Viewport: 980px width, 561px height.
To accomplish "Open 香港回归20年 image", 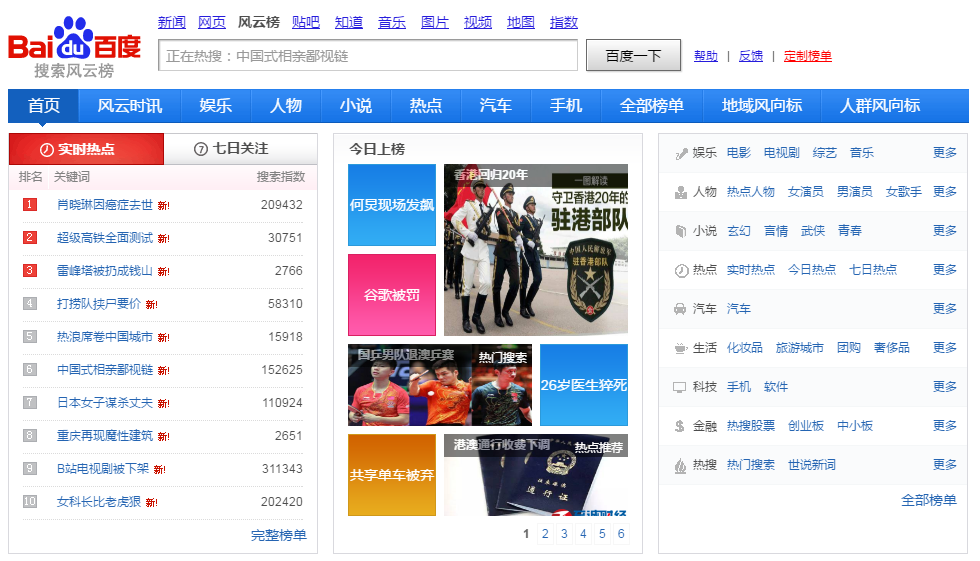I will 536,250.
